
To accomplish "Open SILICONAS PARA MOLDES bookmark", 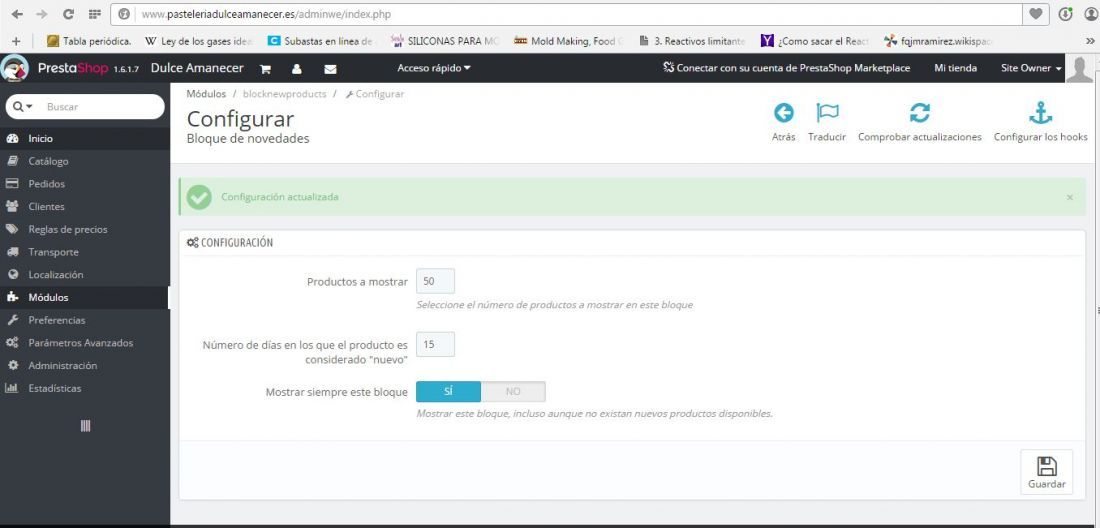I will [x=445, y=41].
